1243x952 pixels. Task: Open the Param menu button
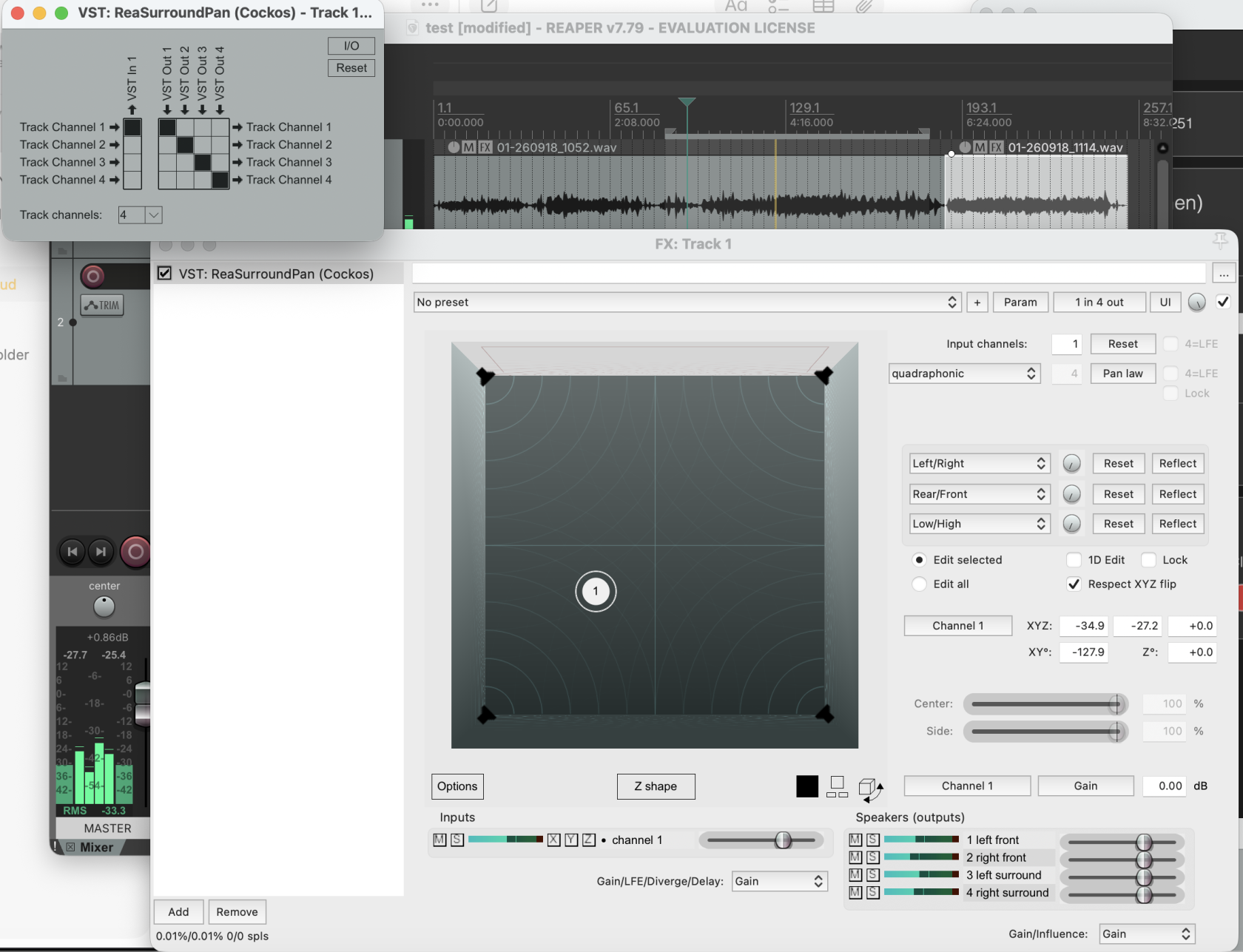coord(1020,302)
